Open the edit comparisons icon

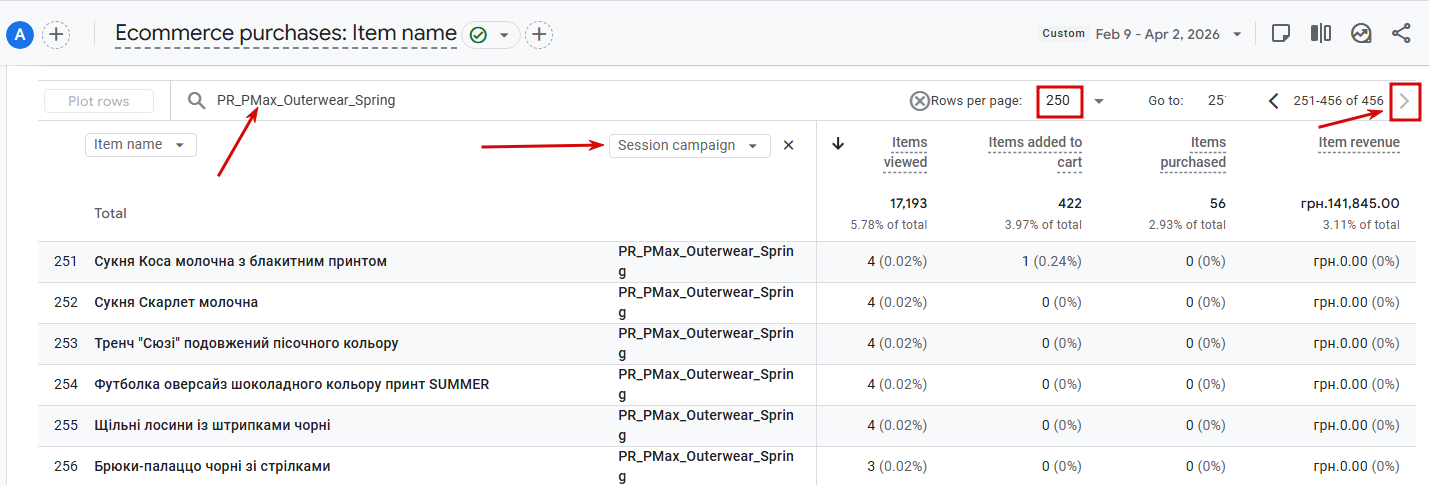click(x=1320, y=34)
